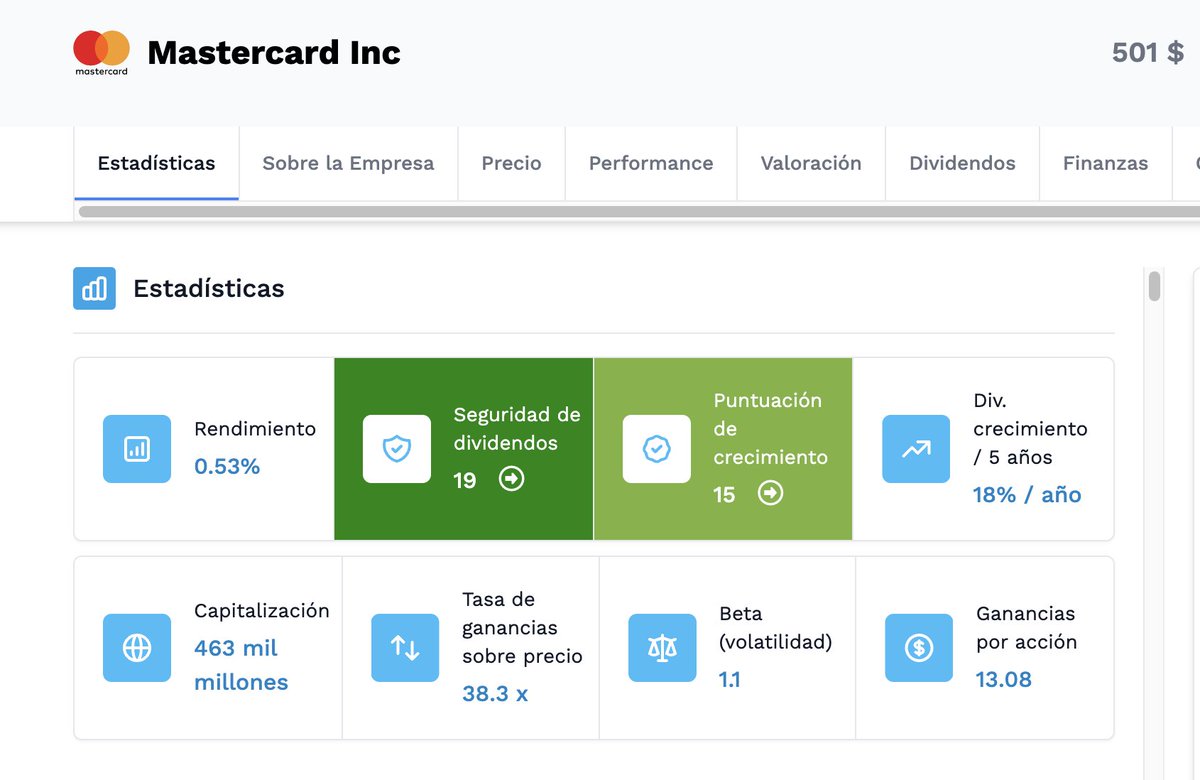The width and height of the screenshot is (1200, 780).
Task: Click the Tasa de ganancias sobre precio label
Action: pyautogui.click(x=522, y=628)
